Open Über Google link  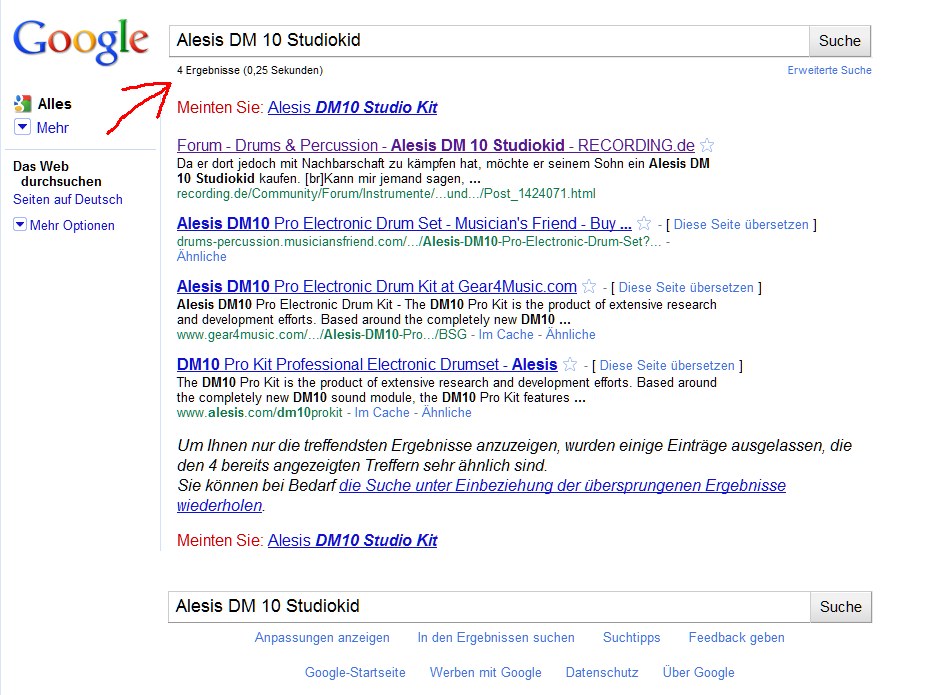click(x=699, y=673)
